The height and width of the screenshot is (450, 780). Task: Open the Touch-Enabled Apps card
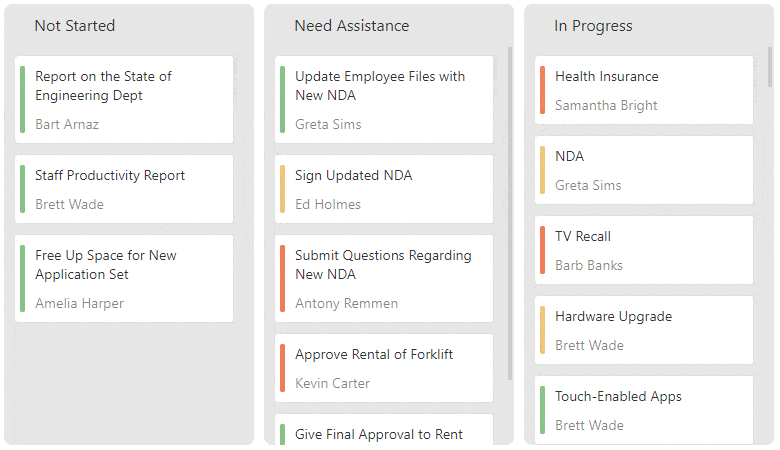click(x=644, y=410)
